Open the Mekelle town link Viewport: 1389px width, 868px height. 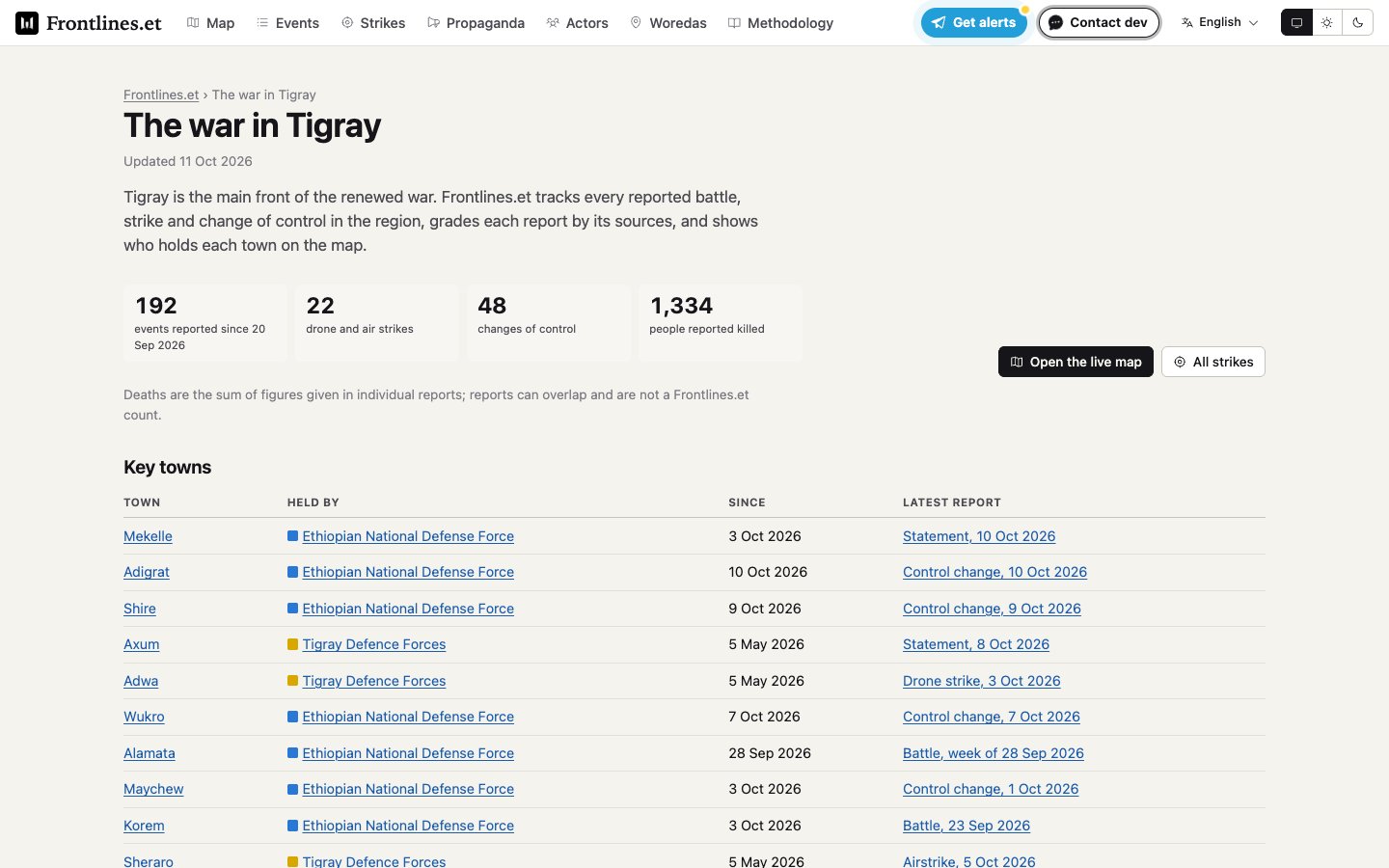click(x=148, y=536)
